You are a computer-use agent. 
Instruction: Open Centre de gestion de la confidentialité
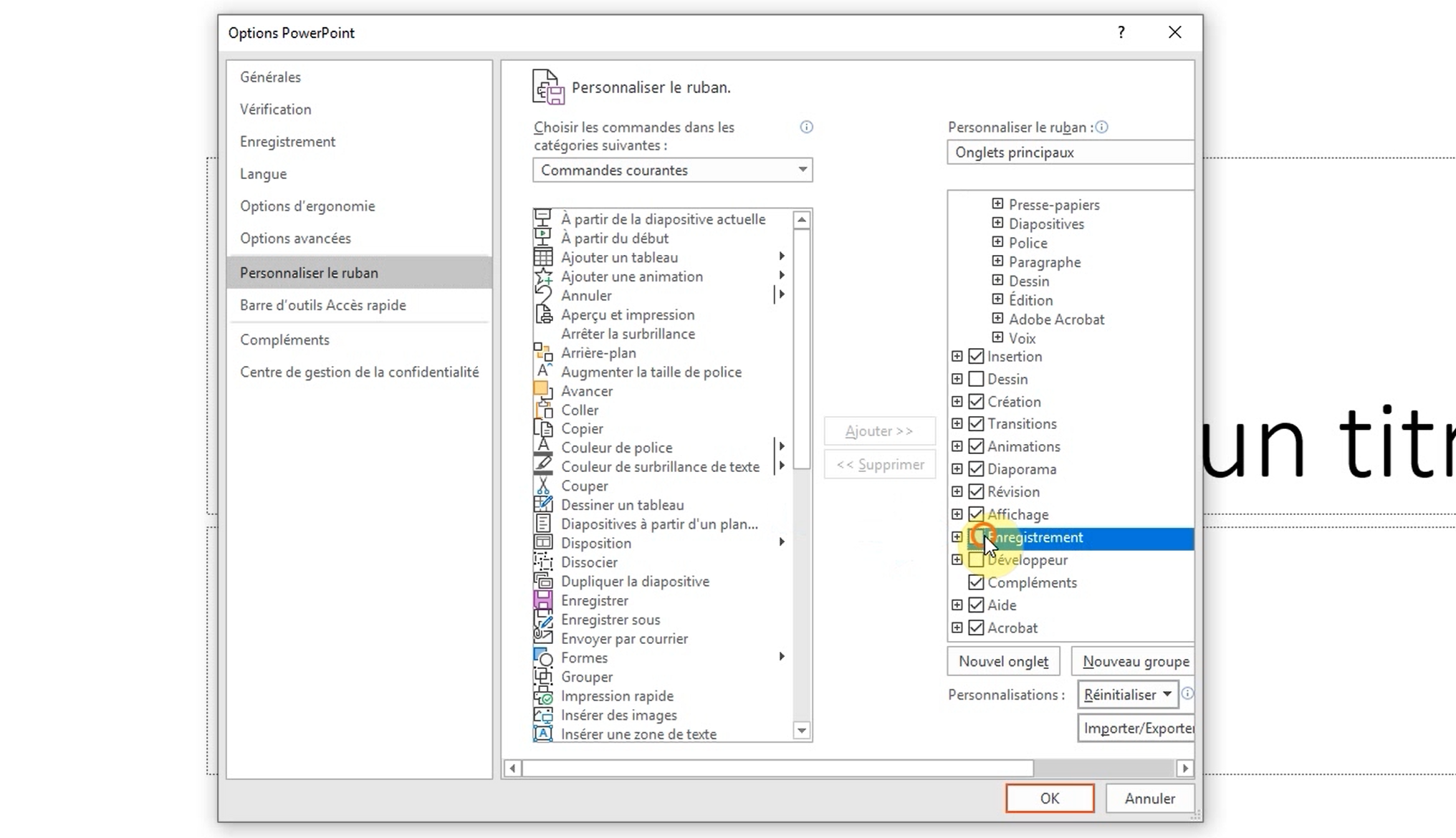[x=359, y=372]
